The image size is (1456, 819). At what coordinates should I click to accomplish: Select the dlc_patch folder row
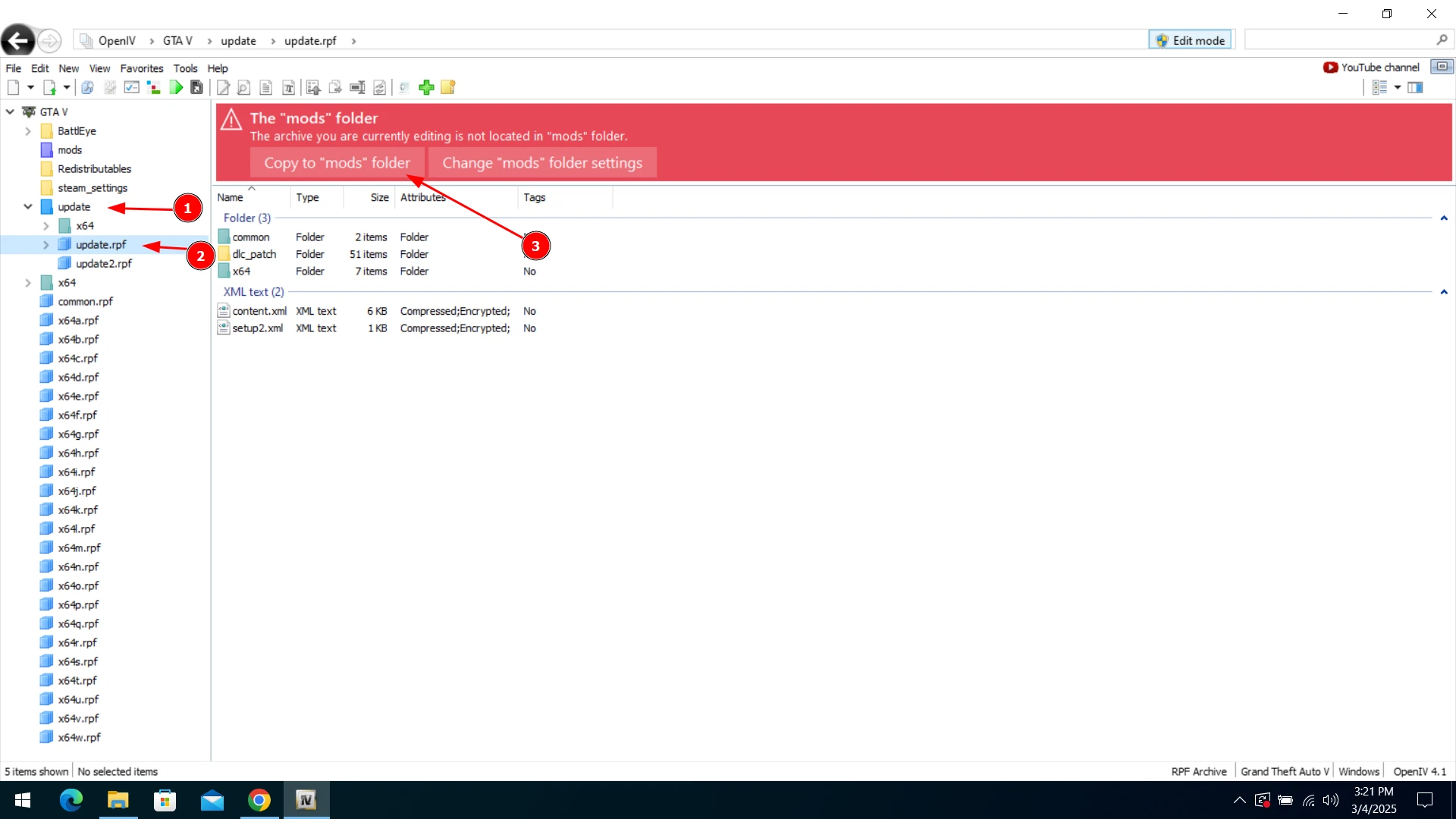point(254,254)
